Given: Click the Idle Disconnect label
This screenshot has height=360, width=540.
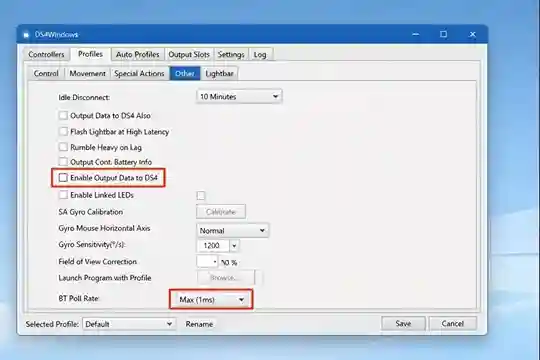Looking at the screenshot, I should [x=84, y=97].
